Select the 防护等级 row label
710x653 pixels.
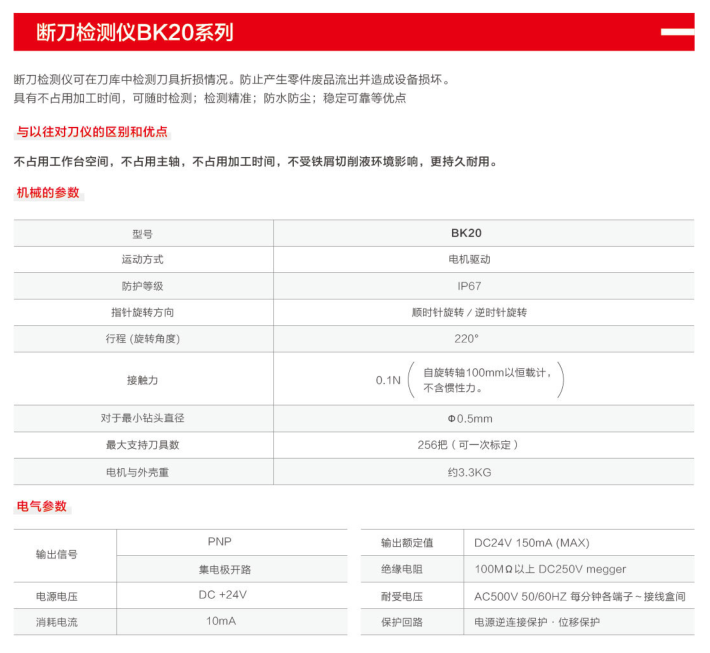pyautogui.click(x=143, y=286)
